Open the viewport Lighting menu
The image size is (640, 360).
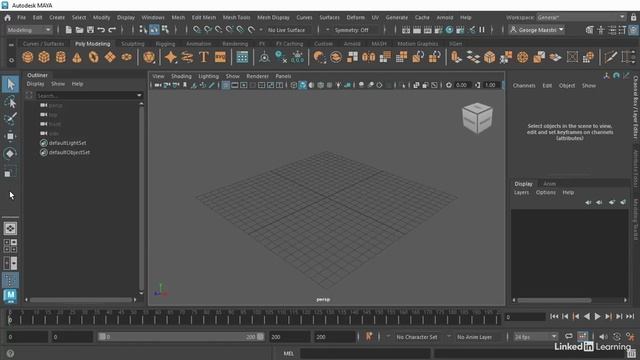click(x=208, y=76)
